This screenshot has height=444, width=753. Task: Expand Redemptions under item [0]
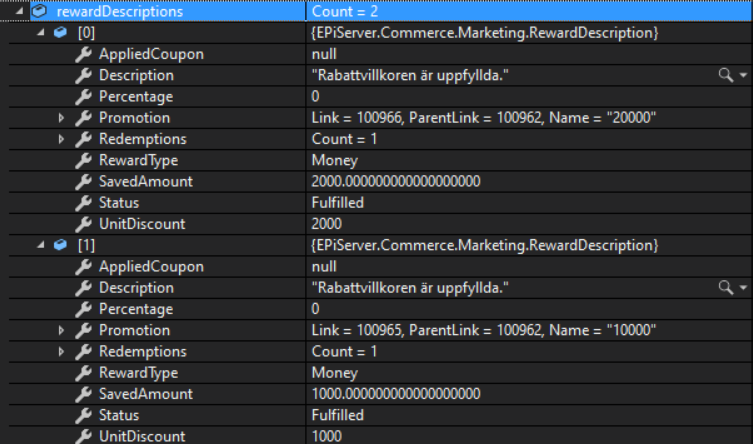(x=62, y=139)
